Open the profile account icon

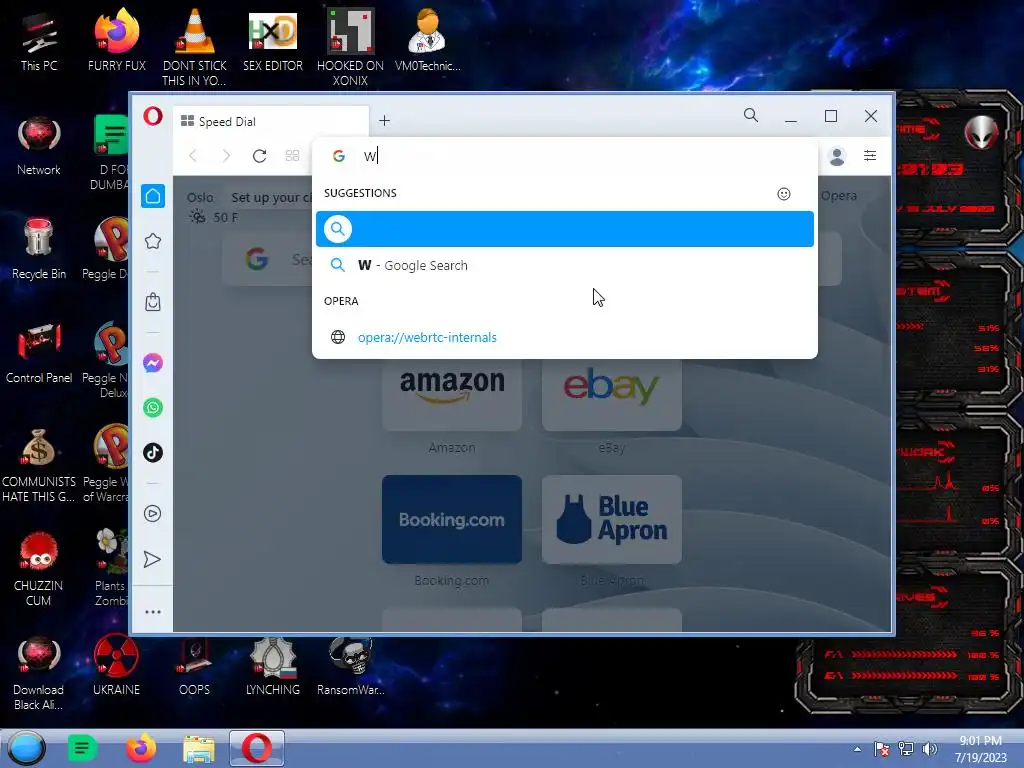pos(837,156)
